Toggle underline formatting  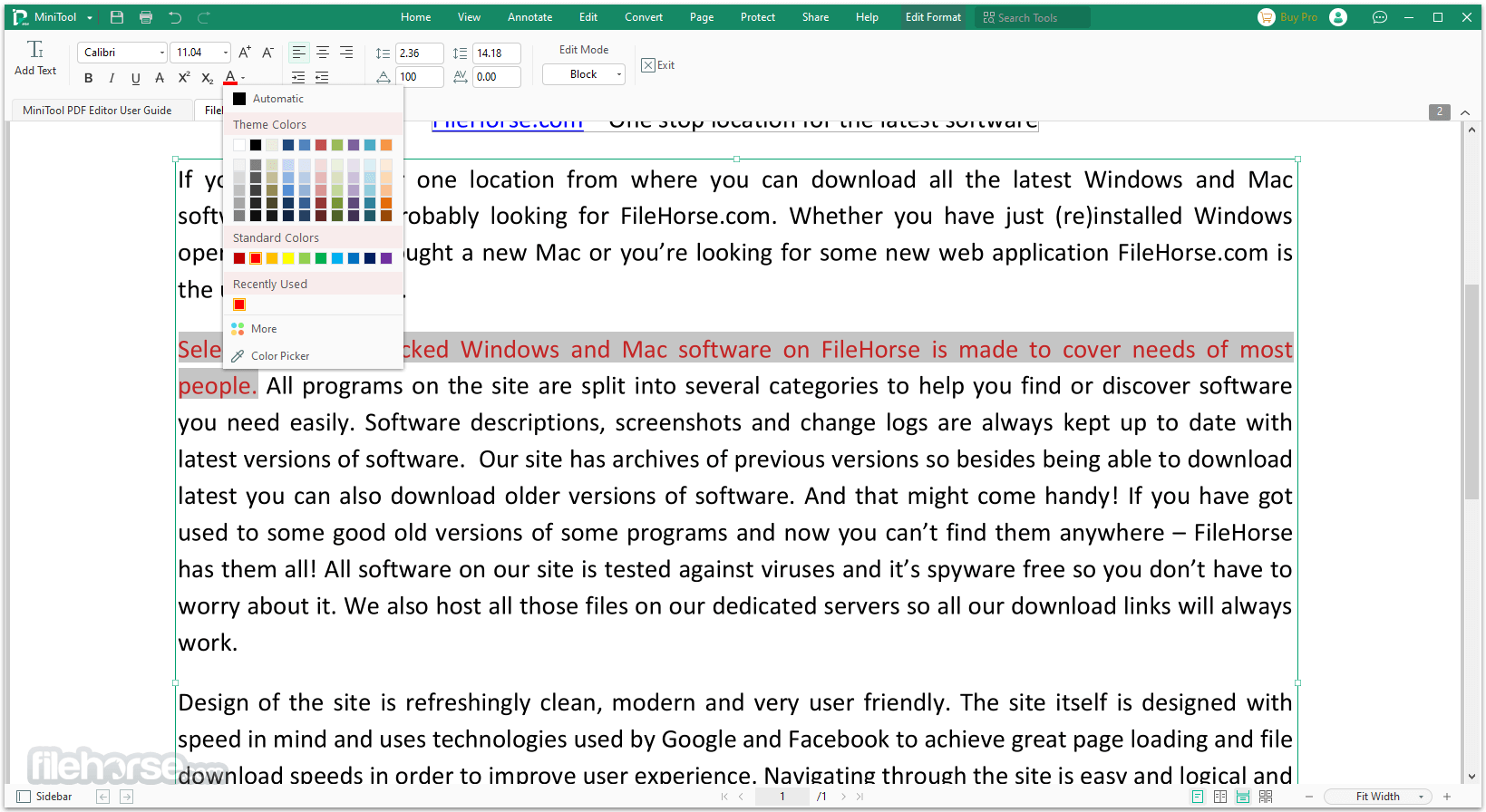pyautogui.click(x=135, y=78)
